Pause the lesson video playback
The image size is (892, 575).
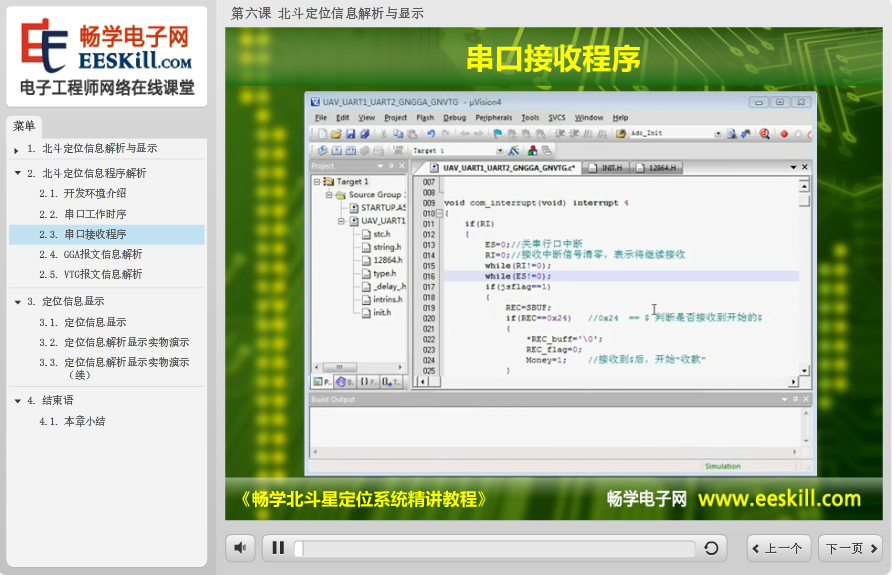click(278, 548)
